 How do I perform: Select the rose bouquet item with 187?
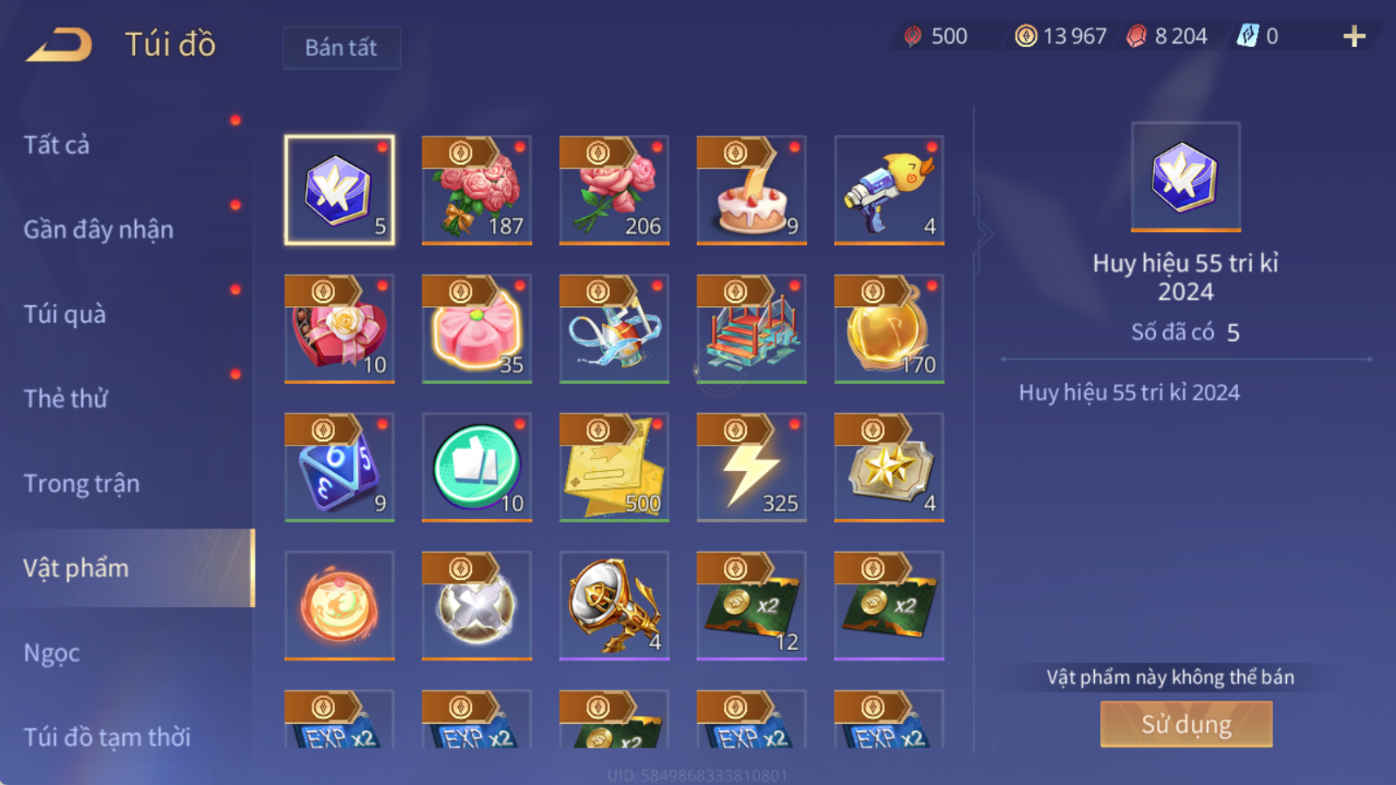point(477,190)
